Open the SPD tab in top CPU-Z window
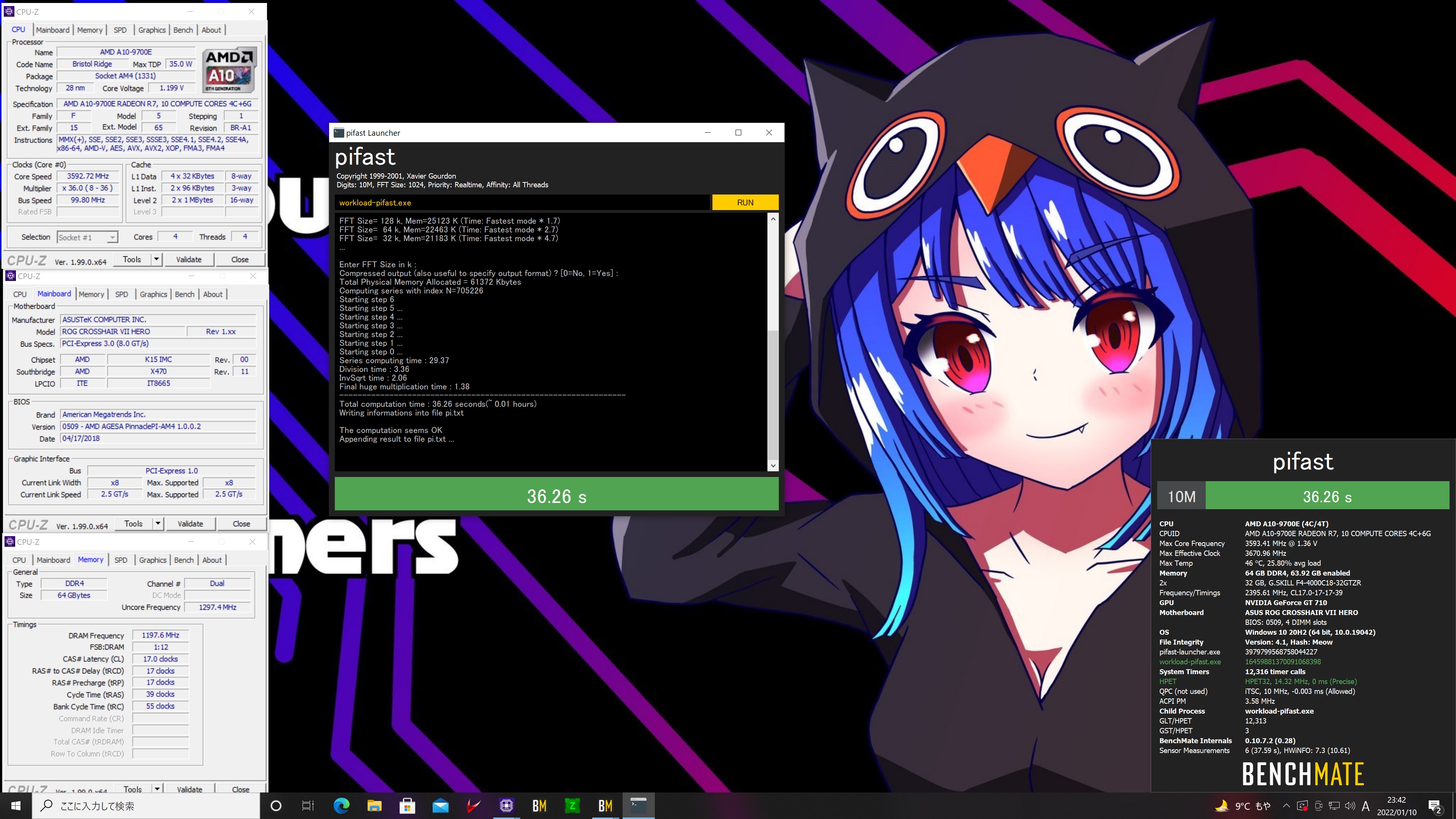Viewport: 1456px width, 819px height. 120,30
